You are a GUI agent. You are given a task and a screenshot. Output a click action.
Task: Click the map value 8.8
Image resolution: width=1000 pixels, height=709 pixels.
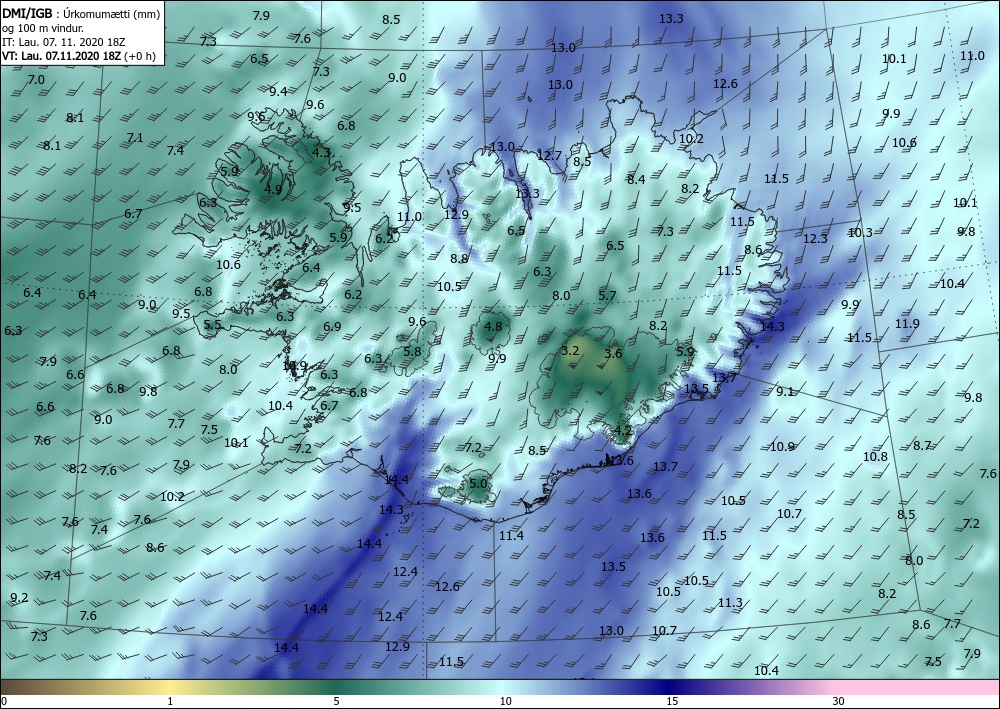point(459,259)
